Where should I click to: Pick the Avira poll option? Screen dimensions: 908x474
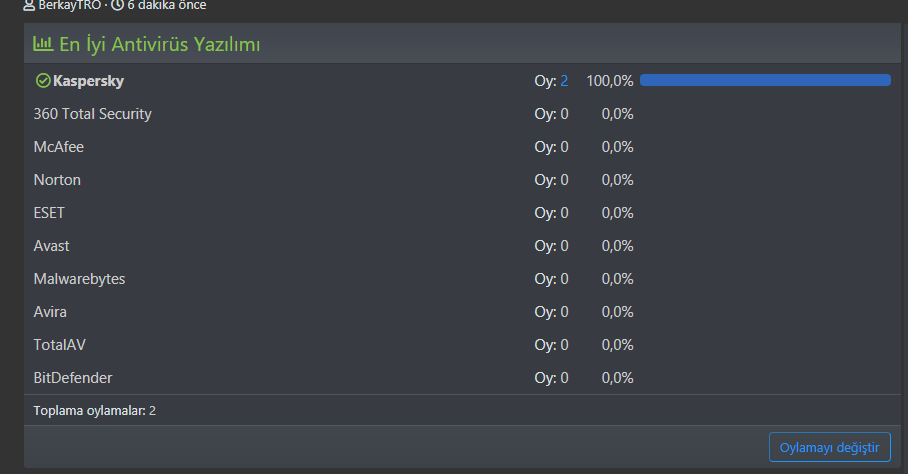click(50, 312)
